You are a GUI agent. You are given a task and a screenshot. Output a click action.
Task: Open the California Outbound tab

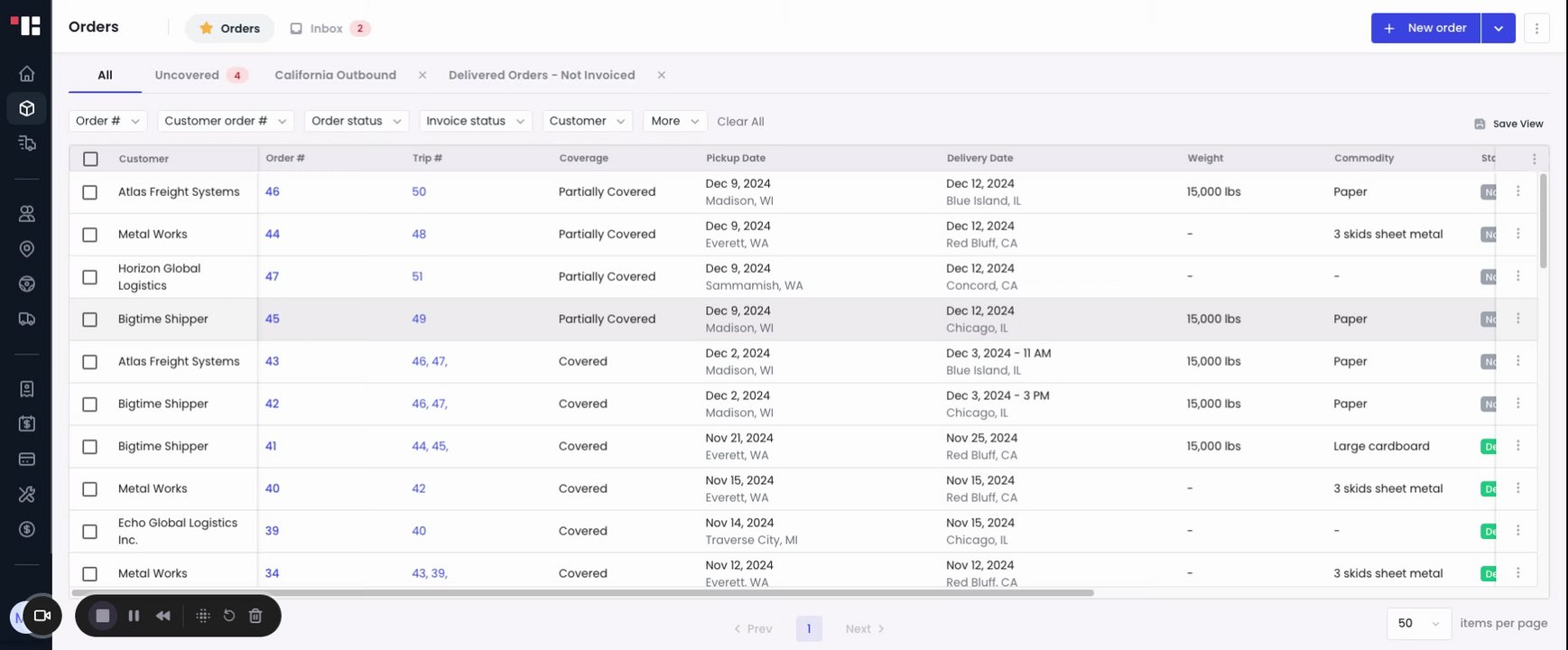[335, 75]
